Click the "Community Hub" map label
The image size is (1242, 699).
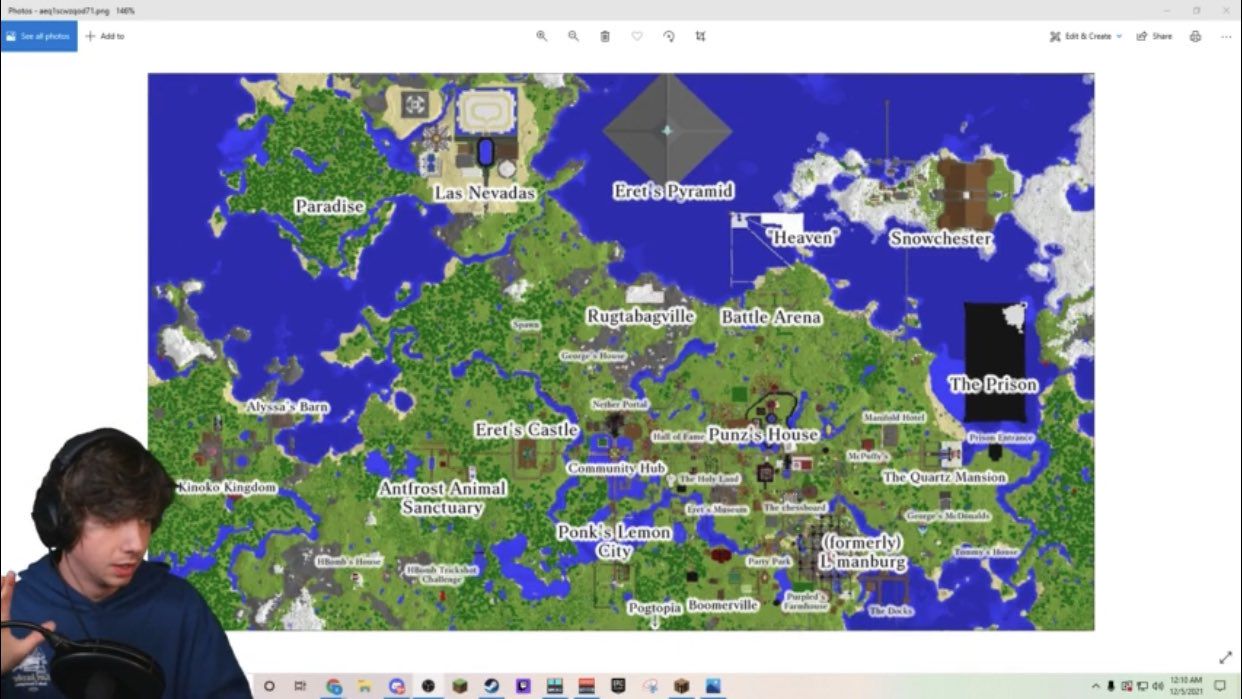pyautogui.click(x=616, y=468)
